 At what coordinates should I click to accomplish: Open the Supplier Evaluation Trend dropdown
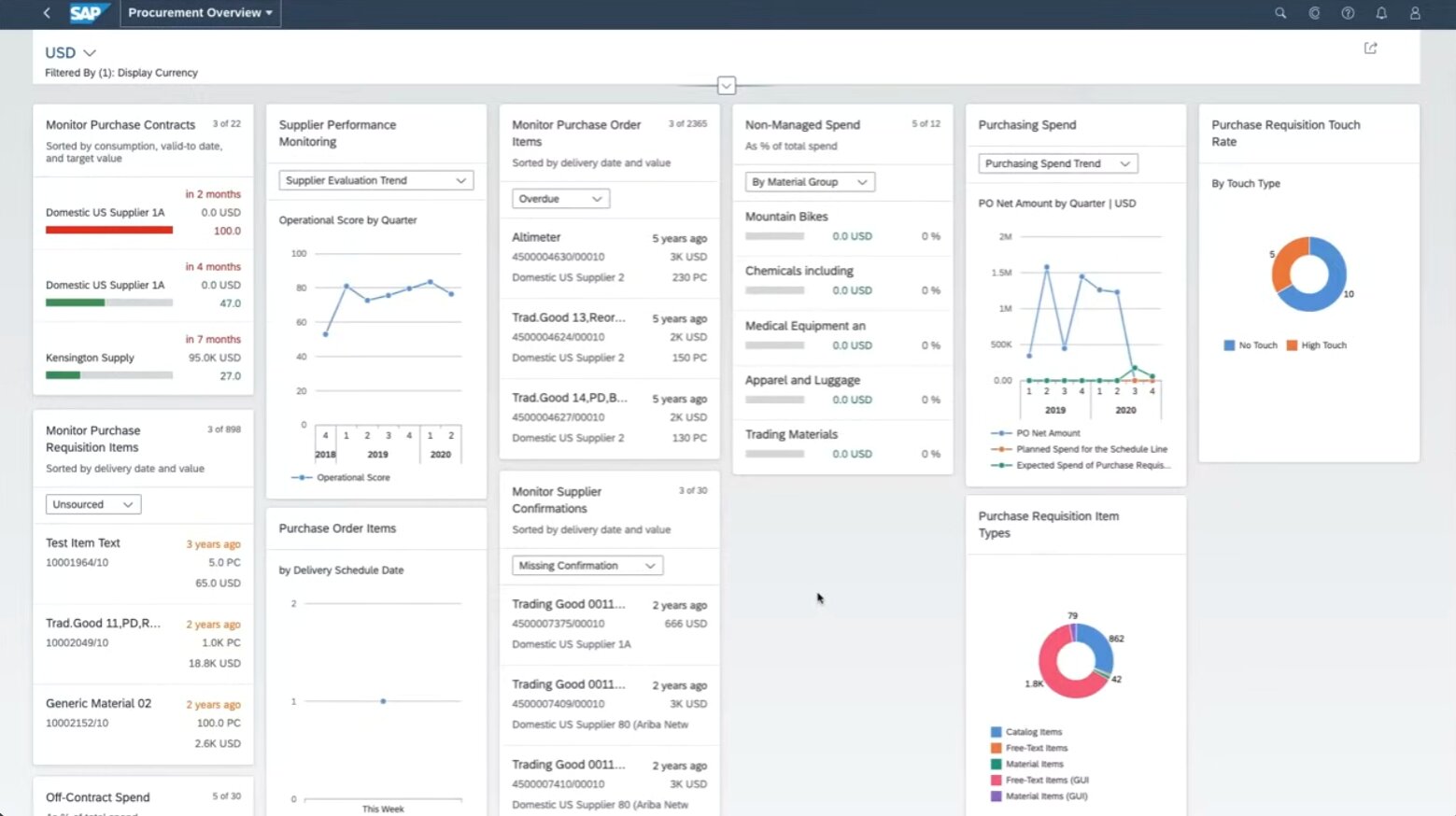coord(375,180)
